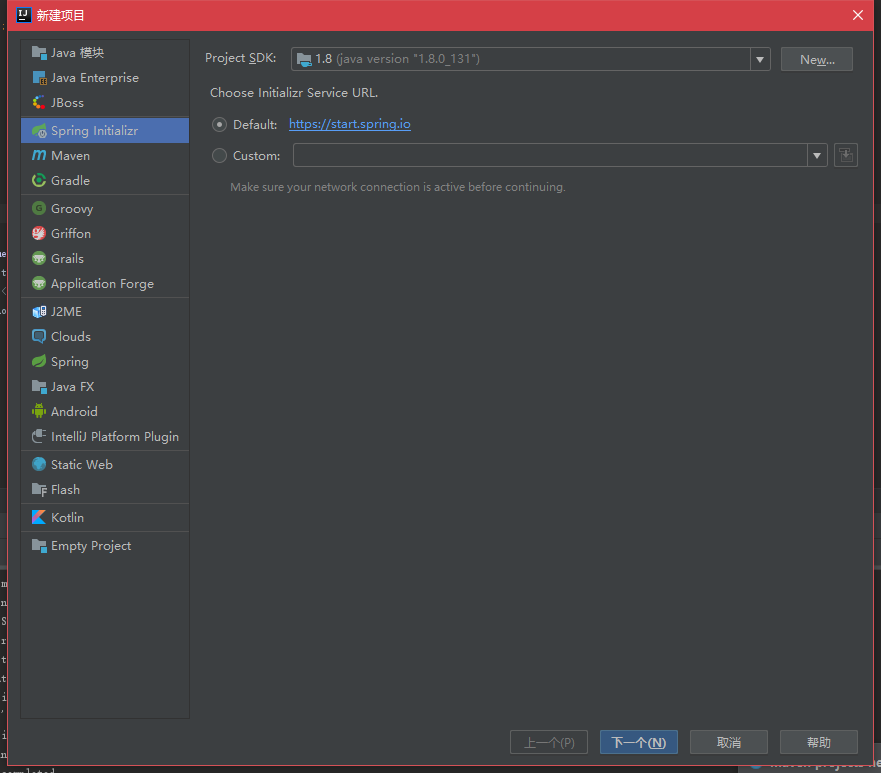Click the IntelliJ logo in title bar

click(23, 15)
